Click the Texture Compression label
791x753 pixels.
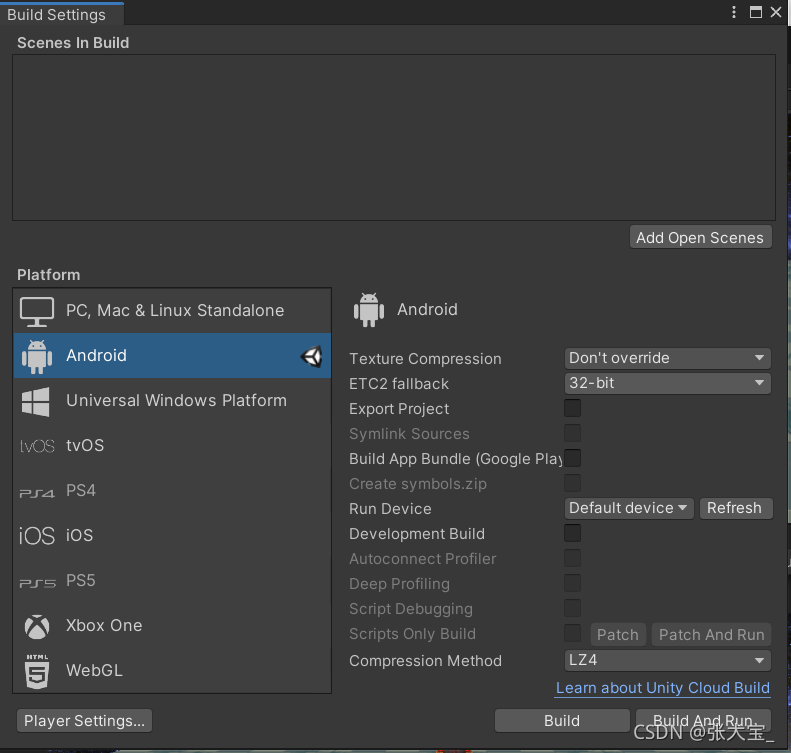click(x=425, y=359)
